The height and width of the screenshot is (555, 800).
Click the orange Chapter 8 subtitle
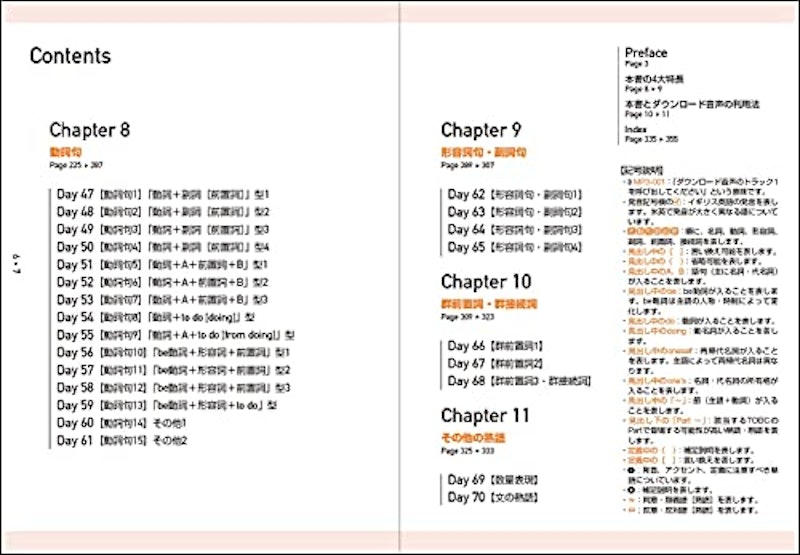coord(66,152)
